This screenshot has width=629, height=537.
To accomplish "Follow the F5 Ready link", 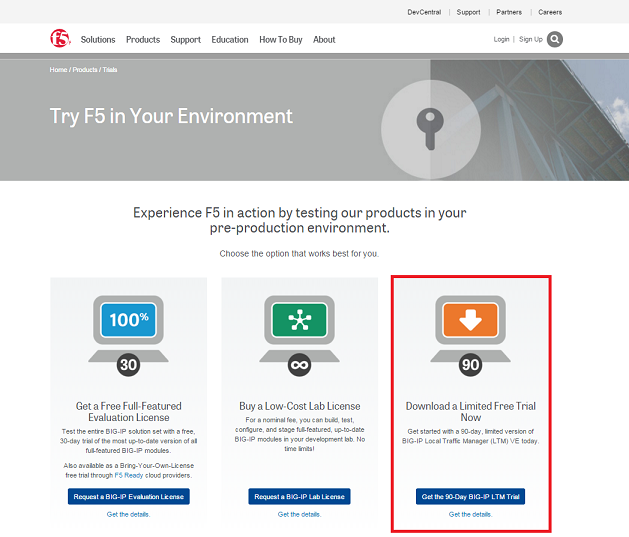I will [x=129, y=475].
